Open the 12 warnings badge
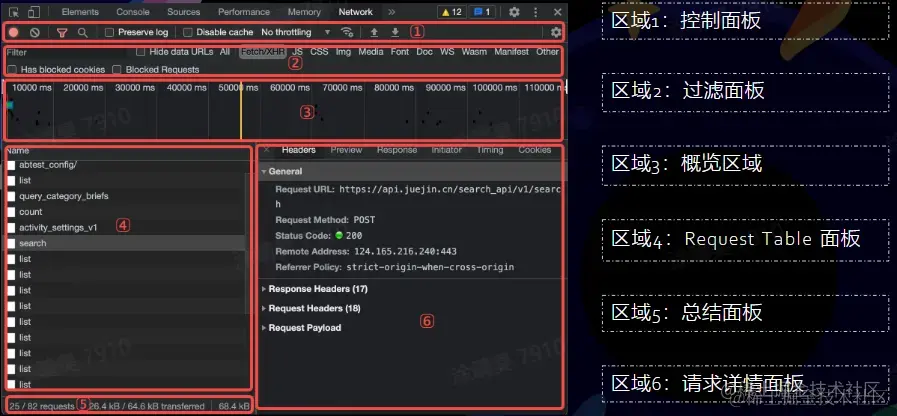The width and height of the screenshot is (897, 416). click(452, 11)
